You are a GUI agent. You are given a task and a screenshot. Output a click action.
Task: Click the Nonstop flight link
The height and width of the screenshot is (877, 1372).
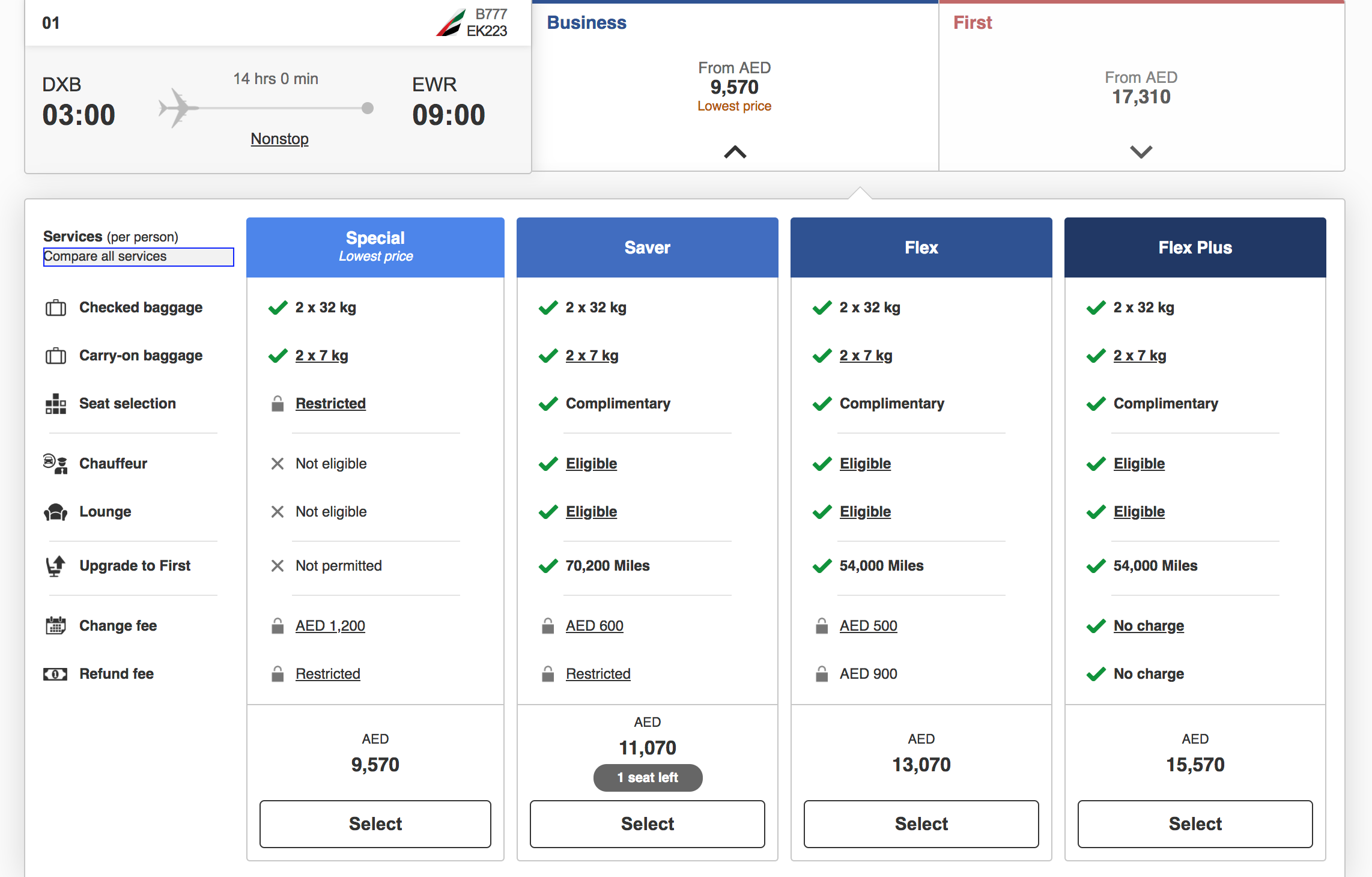pos(279,139)
